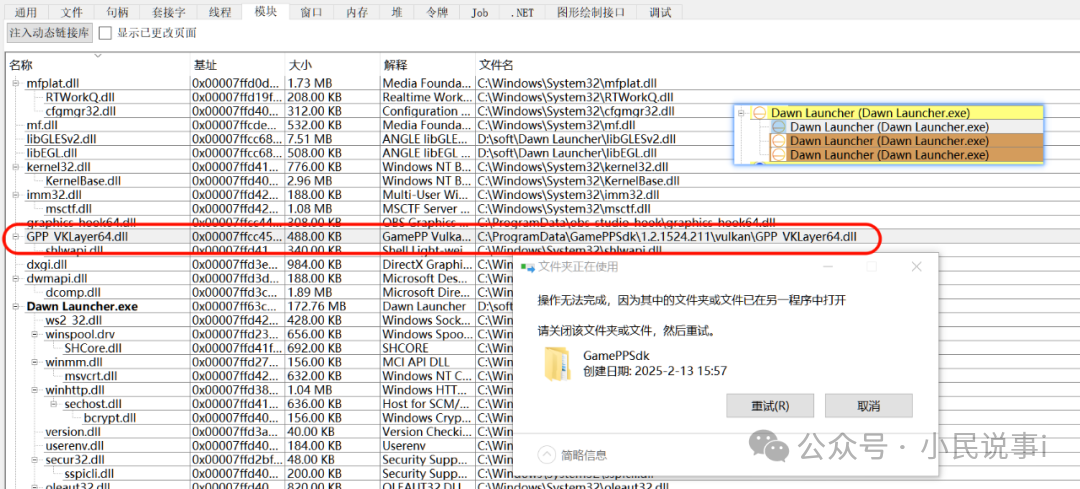Click the 取消 button in dialog

(x=869, y=405)
